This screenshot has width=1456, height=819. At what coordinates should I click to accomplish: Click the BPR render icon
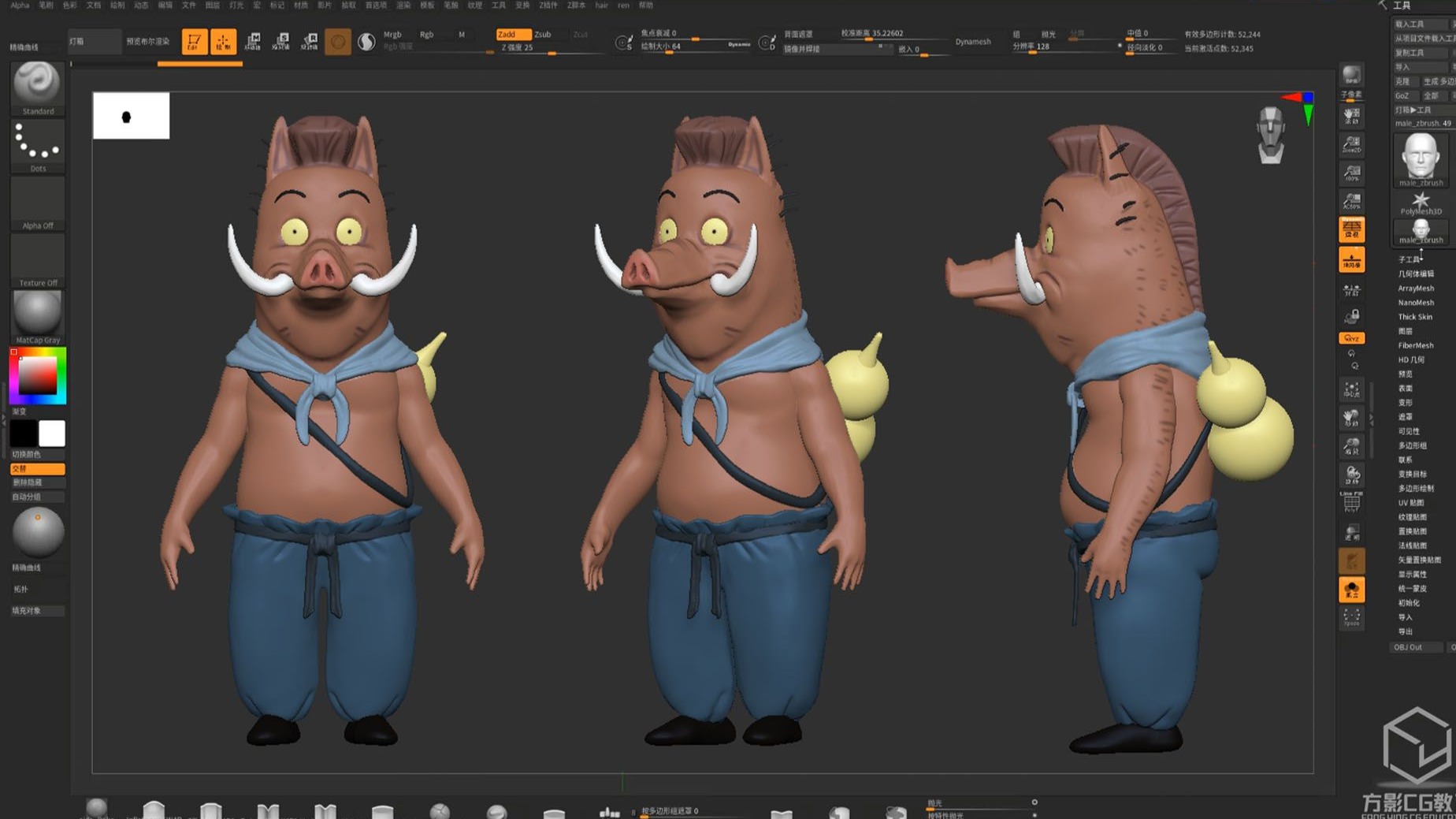tap(1351, 76)
